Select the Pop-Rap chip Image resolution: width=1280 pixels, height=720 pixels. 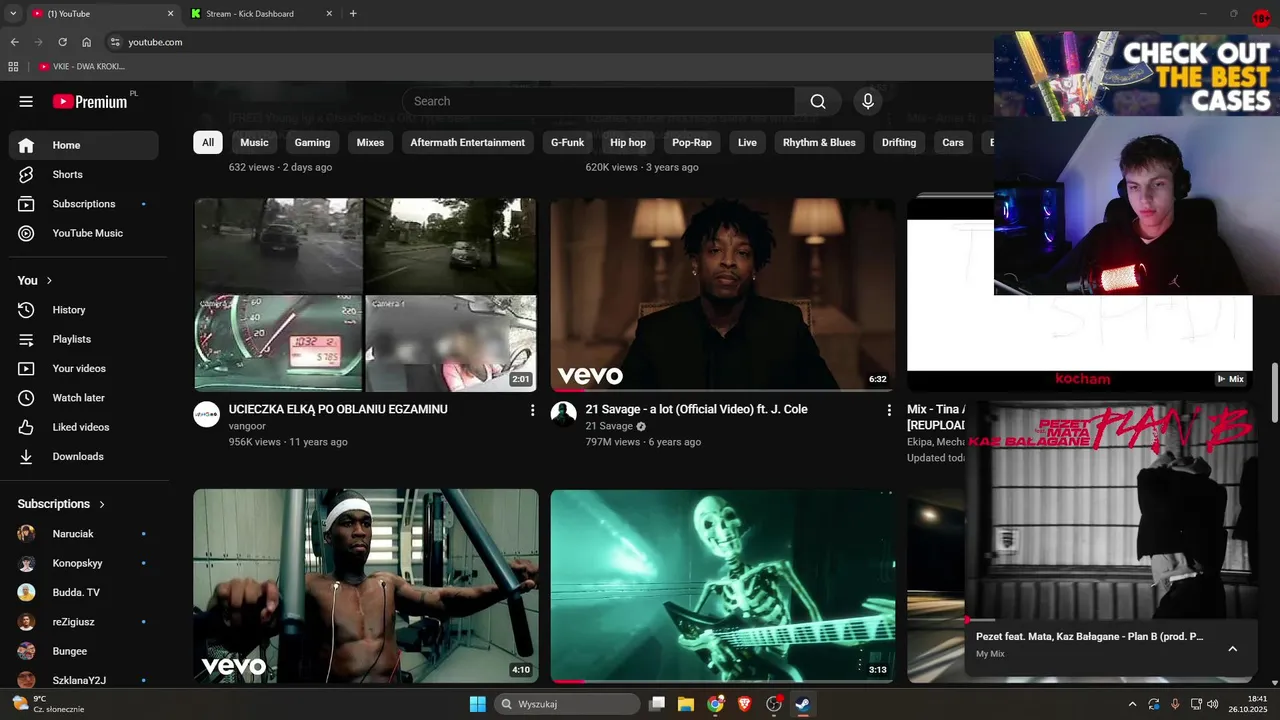(692, 143)
